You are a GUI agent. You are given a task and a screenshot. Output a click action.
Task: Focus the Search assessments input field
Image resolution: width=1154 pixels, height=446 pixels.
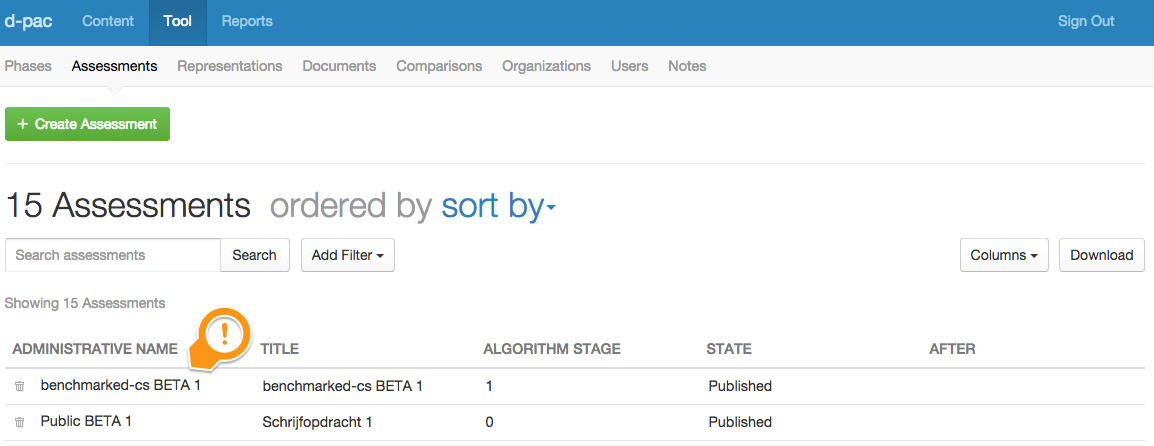pyautogui.click(x=112, y=255)
